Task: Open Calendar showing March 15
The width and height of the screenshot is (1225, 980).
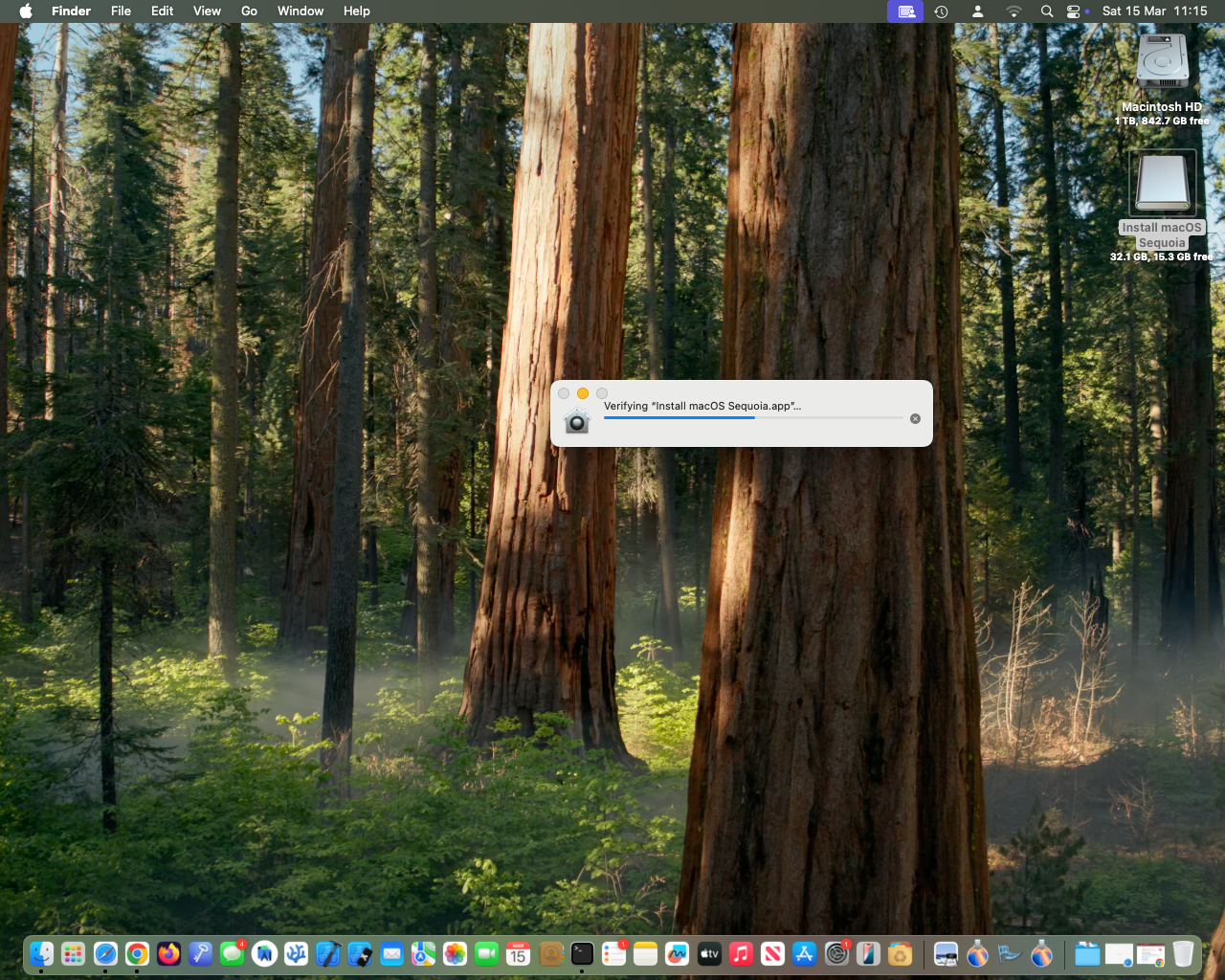Action: tap(517, 953)
